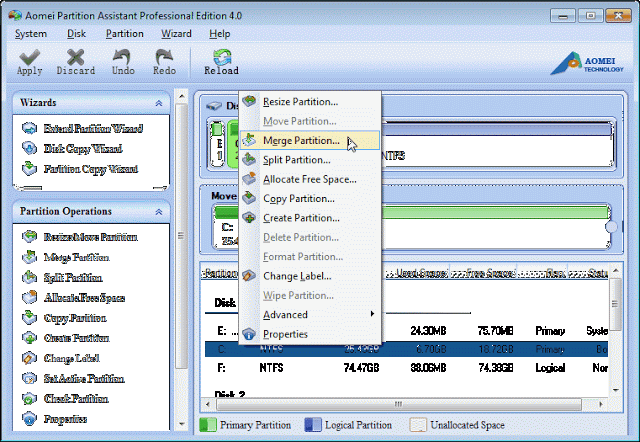
Task: Click Create Partition sidebar icon
Action: 29,338
